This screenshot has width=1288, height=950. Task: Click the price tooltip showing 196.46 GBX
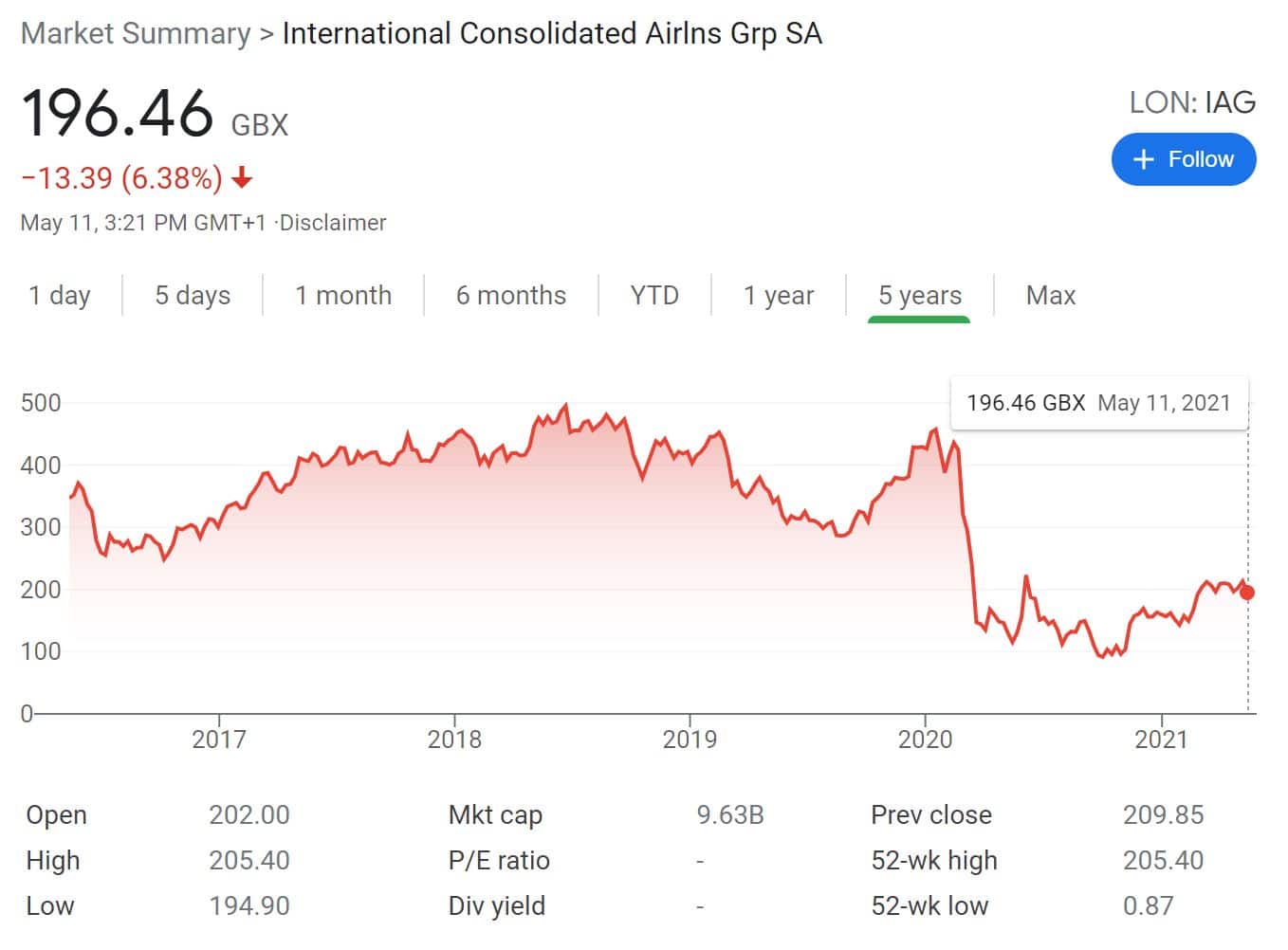click(1099, 402)
